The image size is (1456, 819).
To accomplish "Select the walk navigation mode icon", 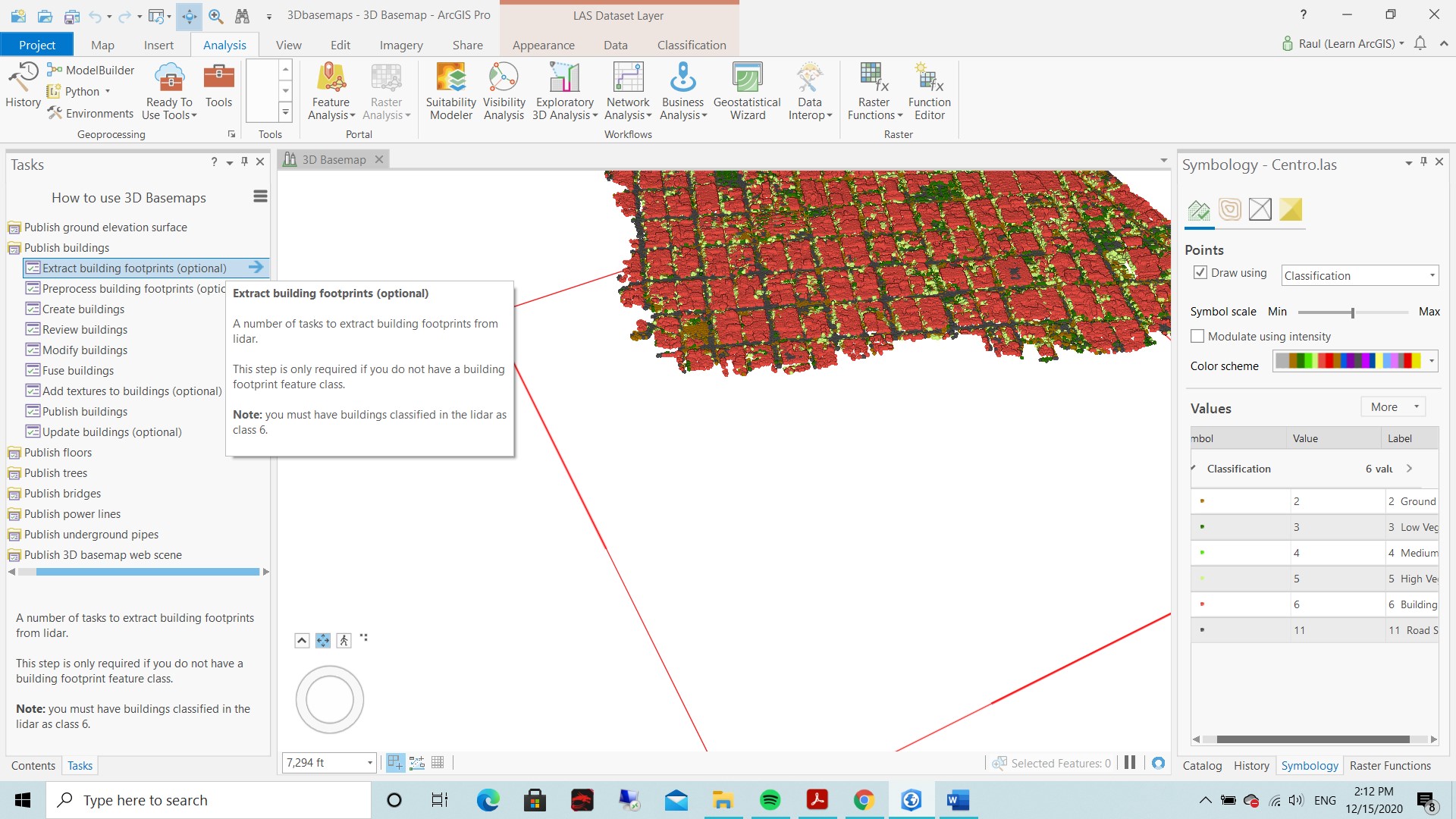I will 344,640.
